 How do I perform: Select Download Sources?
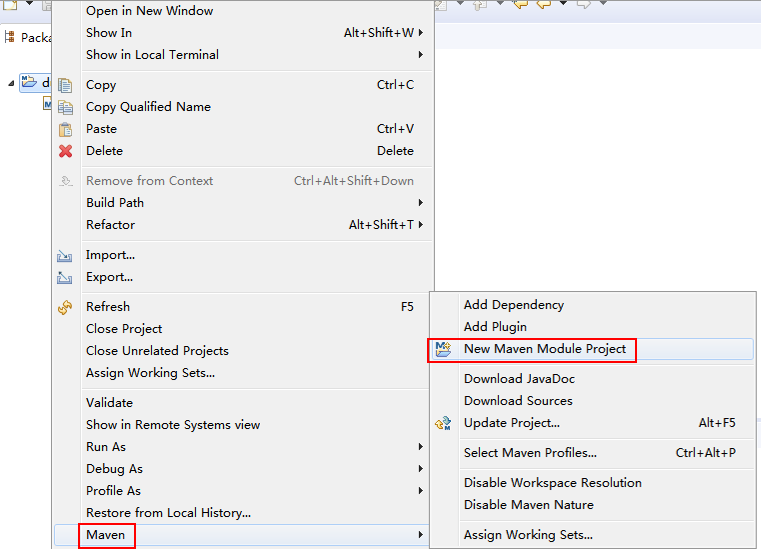[x=593, y=401]
